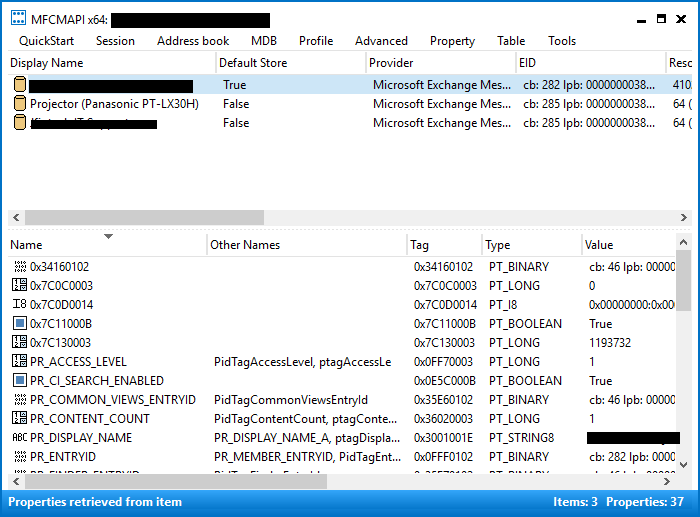Click the Value column header
The image size is (700, 517).
pos(629,245)
